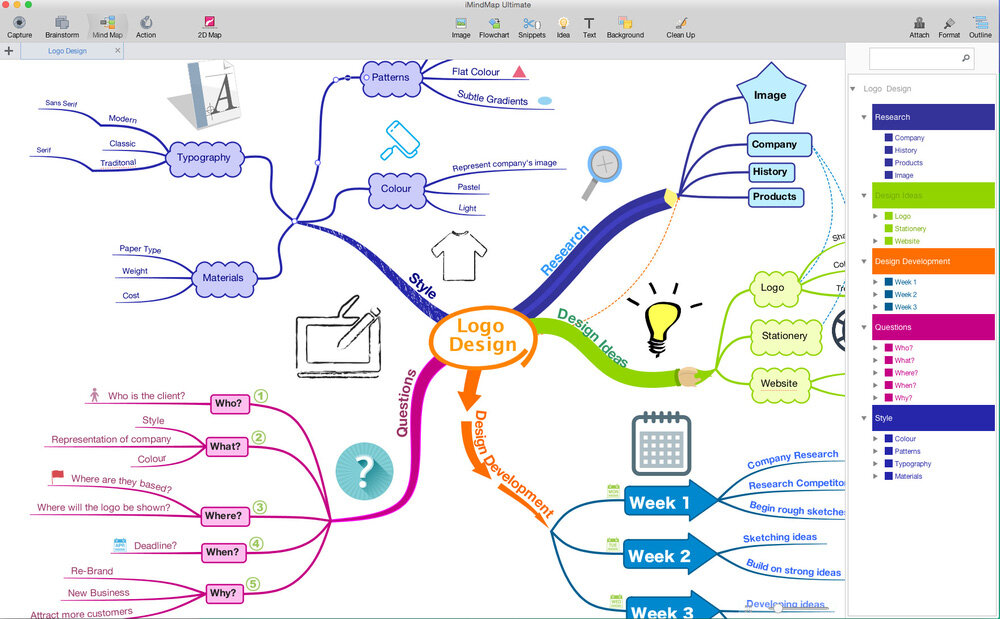Click the Website green square in outline

(888, 241)
